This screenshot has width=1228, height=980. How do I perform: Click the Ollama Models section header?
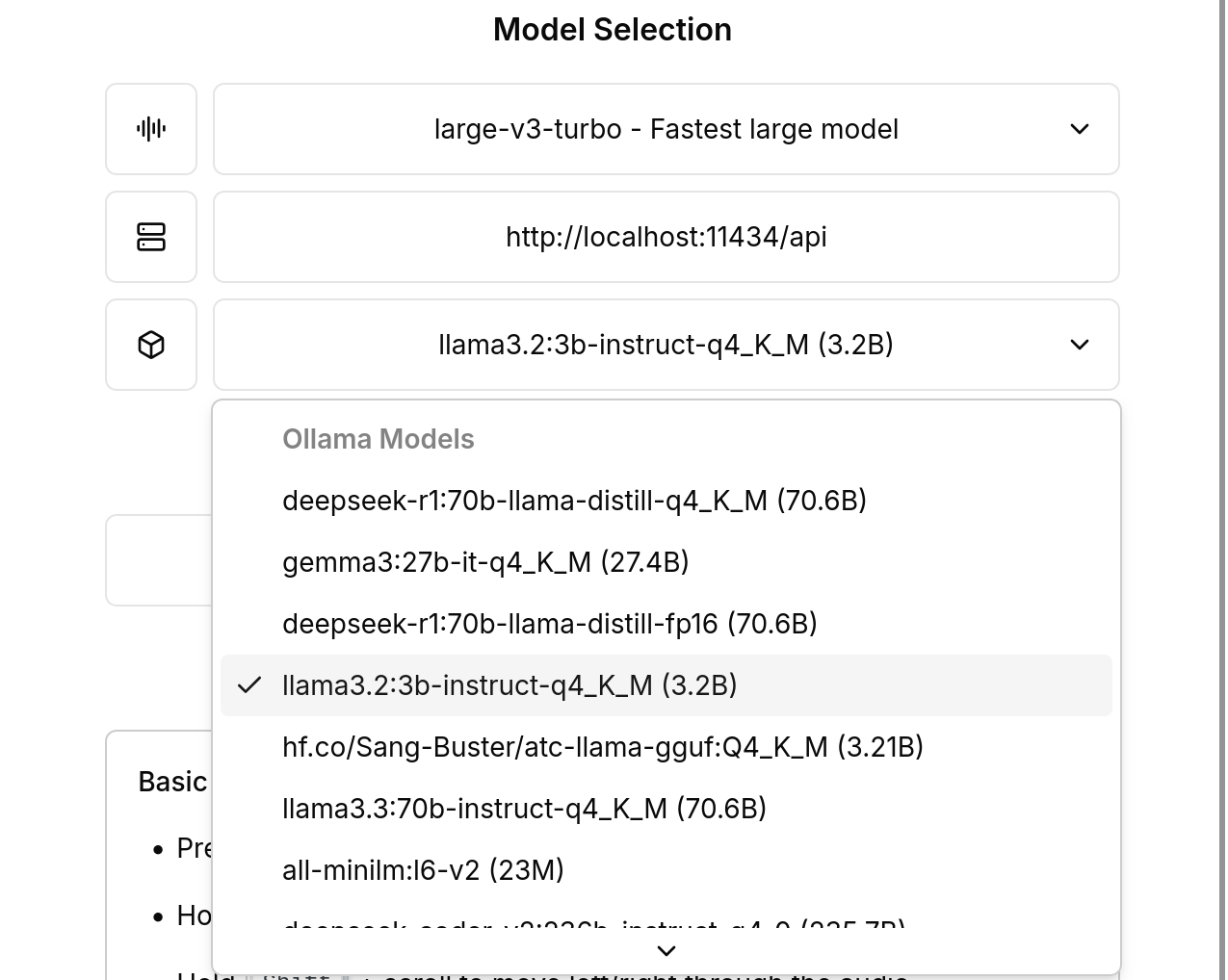click(378, 439)
